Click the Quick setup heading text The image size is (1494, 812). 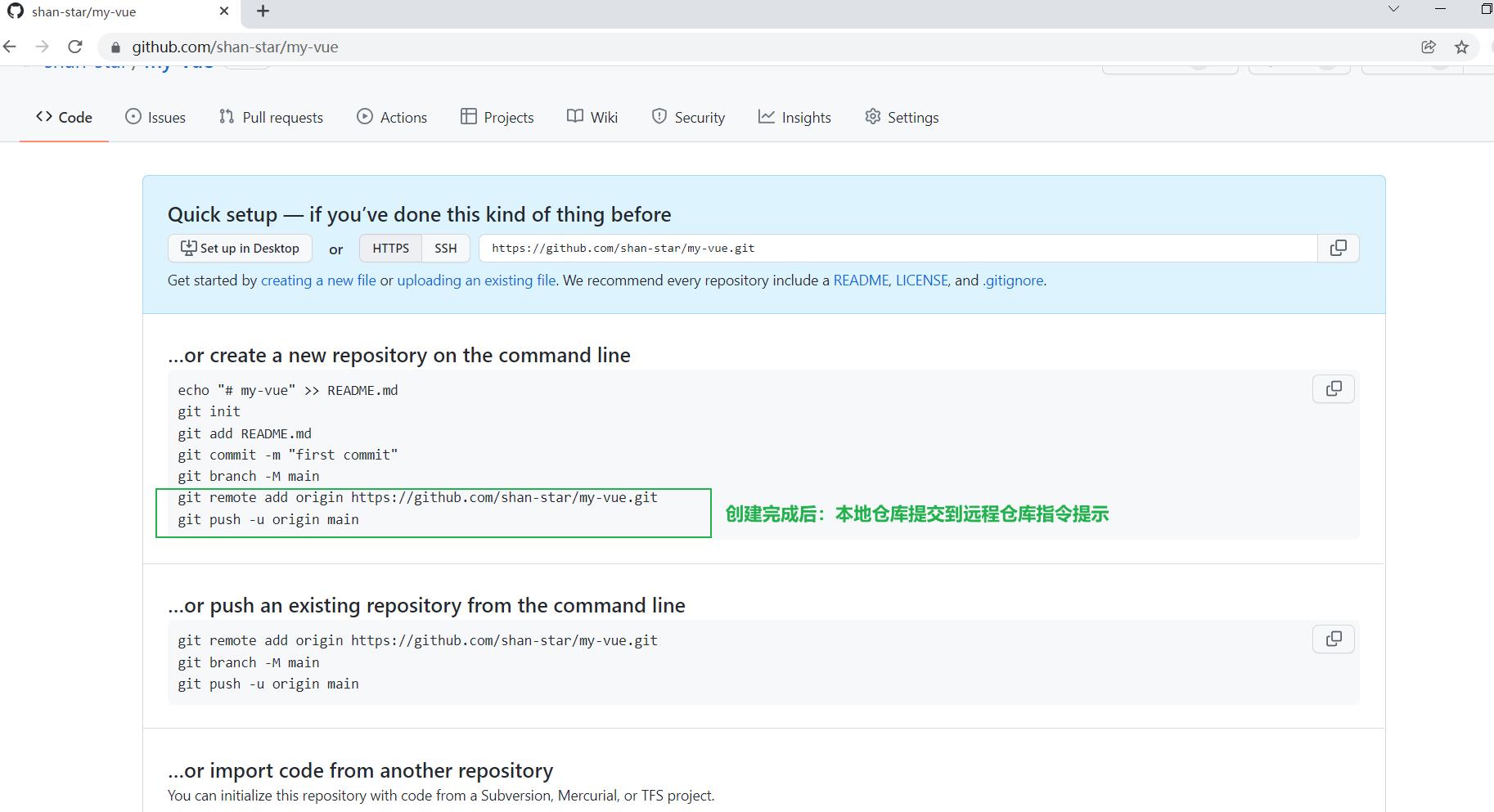click(x=420, y=214)
